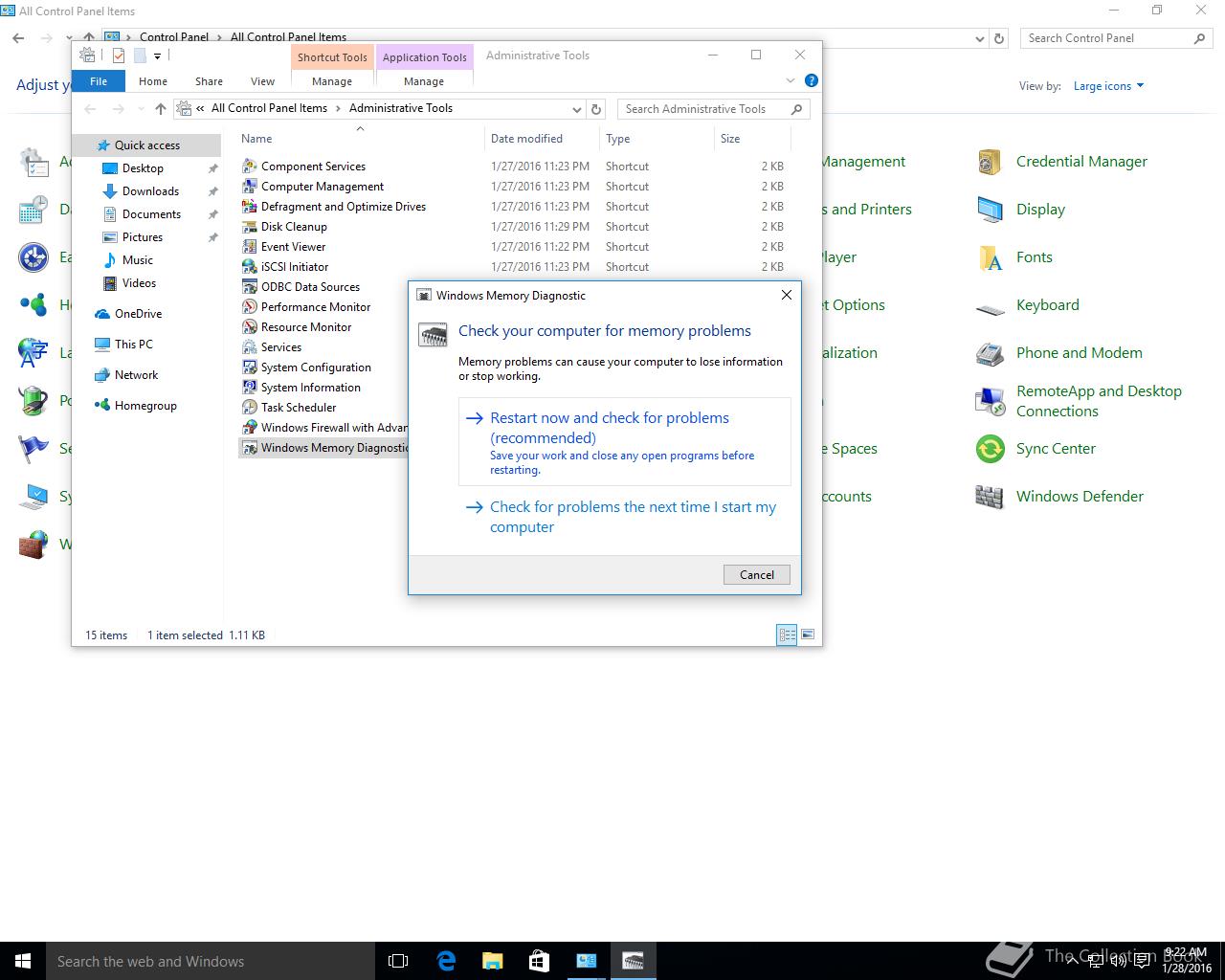Select Quick access in navigation pane
1225x980 pixels.
pyautogui.click(x=147, y=145)
